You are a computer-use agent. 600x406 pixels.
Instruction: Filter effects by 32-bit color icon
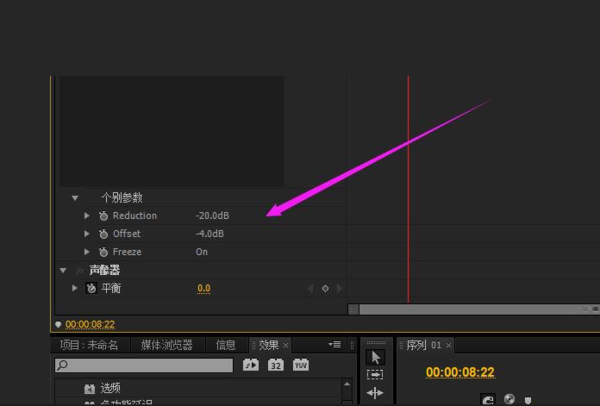coord(275,365)
